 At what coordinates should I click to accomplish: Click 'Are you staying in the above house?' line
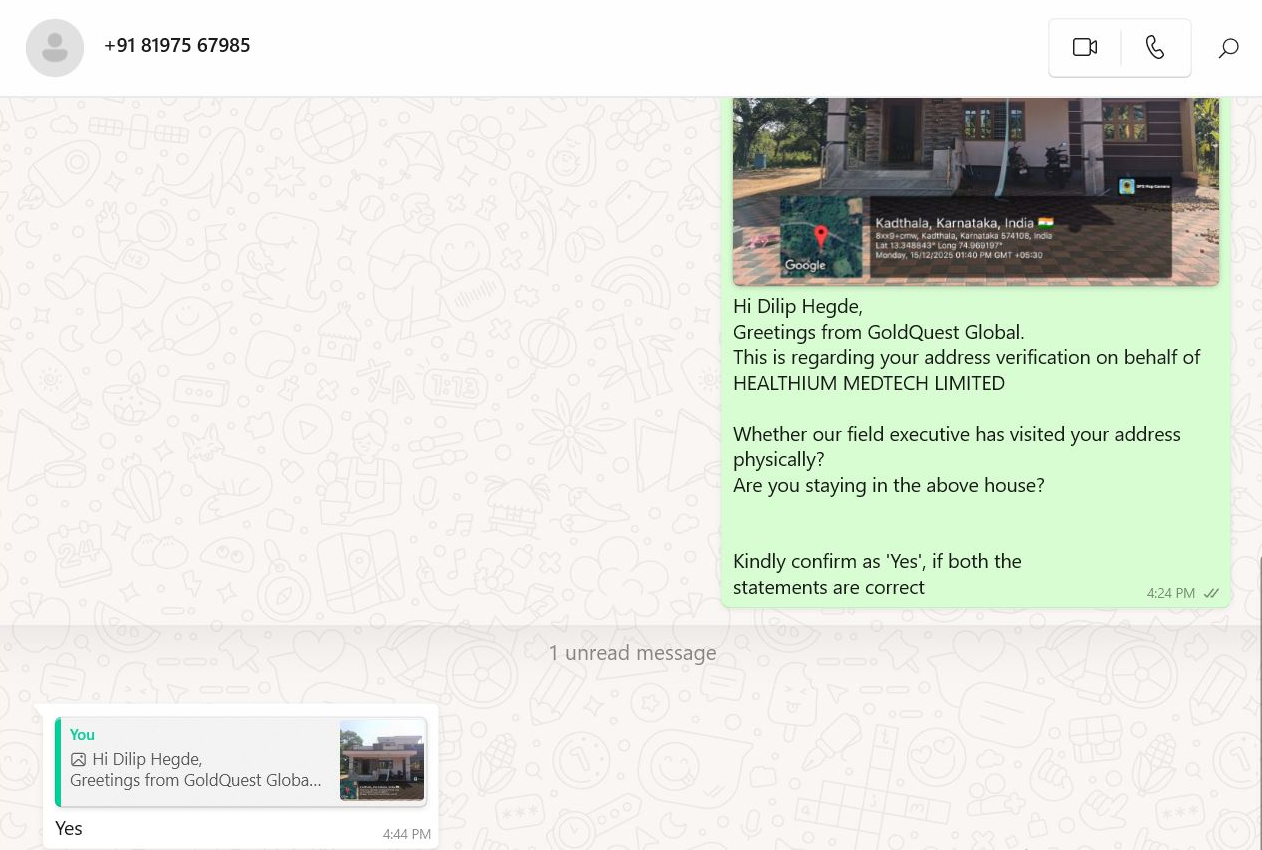[x=889, y=485]
